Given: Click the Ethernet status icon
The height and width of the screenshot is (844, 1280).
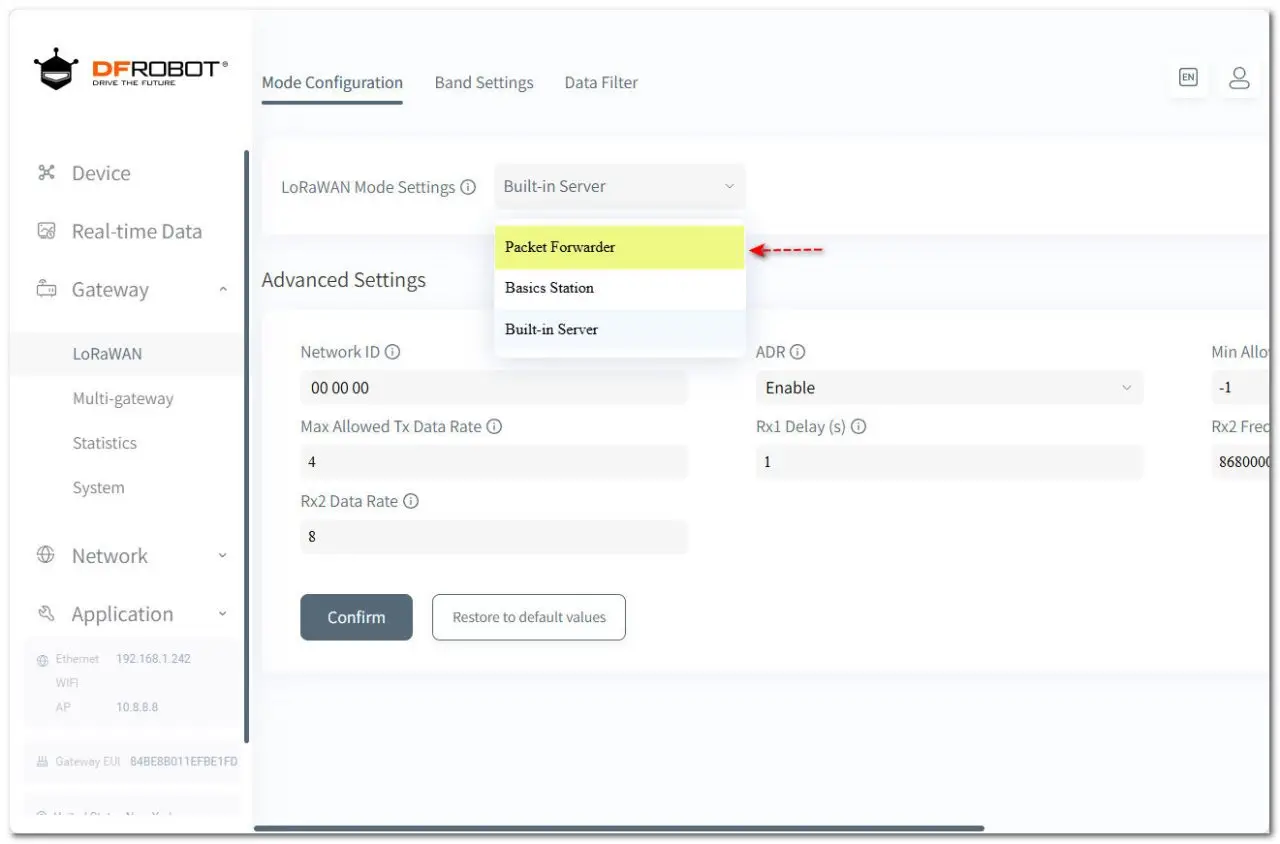Looking at the screenshot, I should coord(43,660).
